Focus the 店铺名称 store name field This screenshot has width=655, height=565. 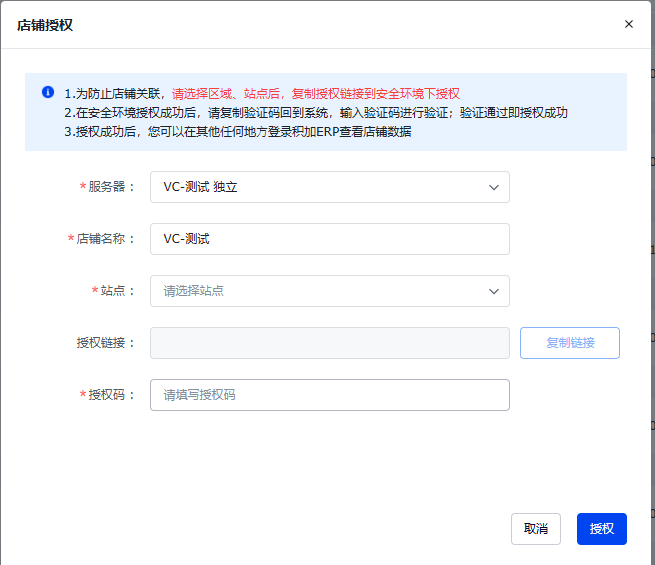point(329,239)
